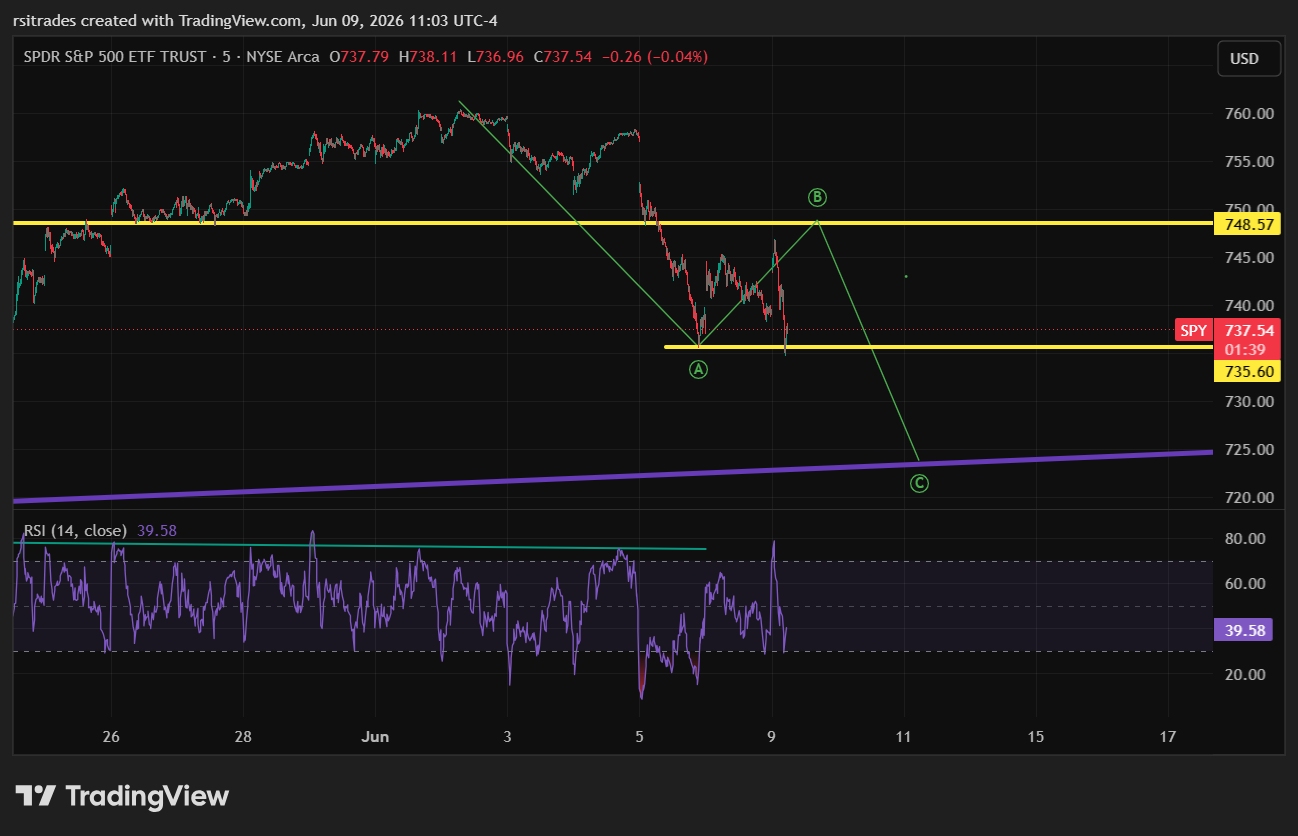
Task: Click the 725.00 price axis label
Action: pyautogui.click(x=1249, y=450)
